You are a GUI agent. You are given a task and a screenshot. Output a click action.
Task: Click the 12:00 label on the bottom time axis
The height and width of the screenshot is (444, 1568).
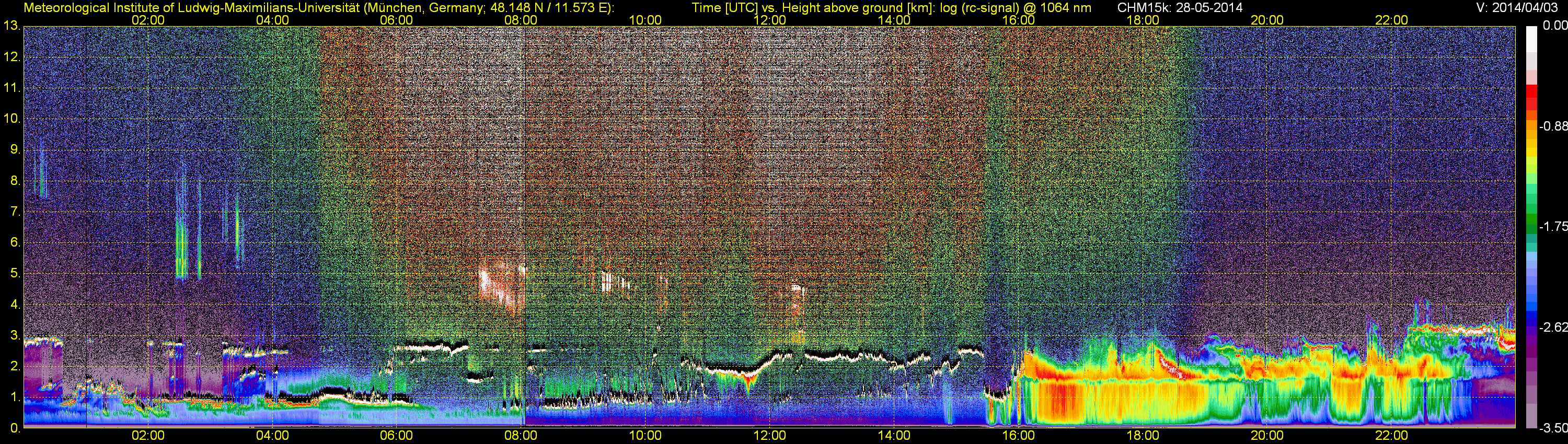[770, 436]
